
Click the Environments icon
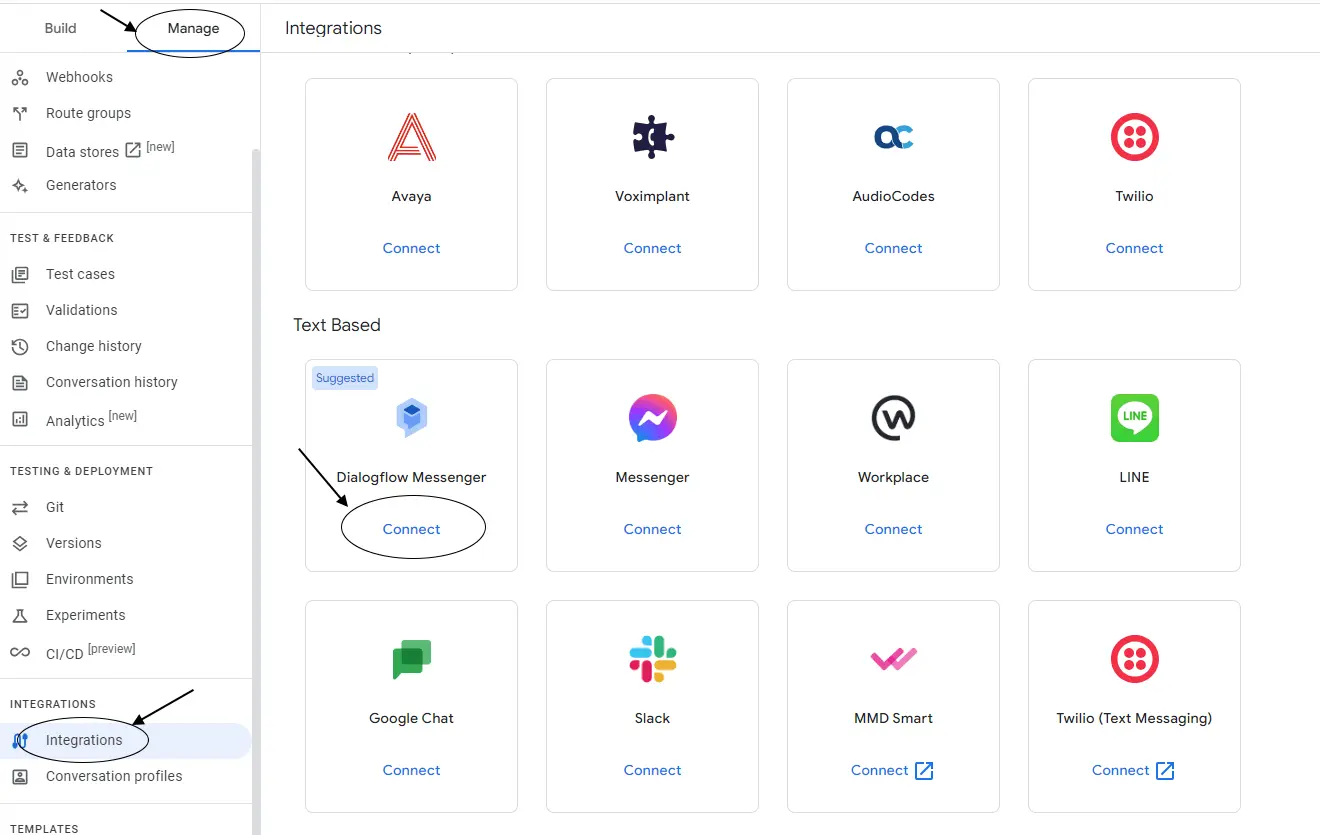pyautogui.click(x=20, y=579)
